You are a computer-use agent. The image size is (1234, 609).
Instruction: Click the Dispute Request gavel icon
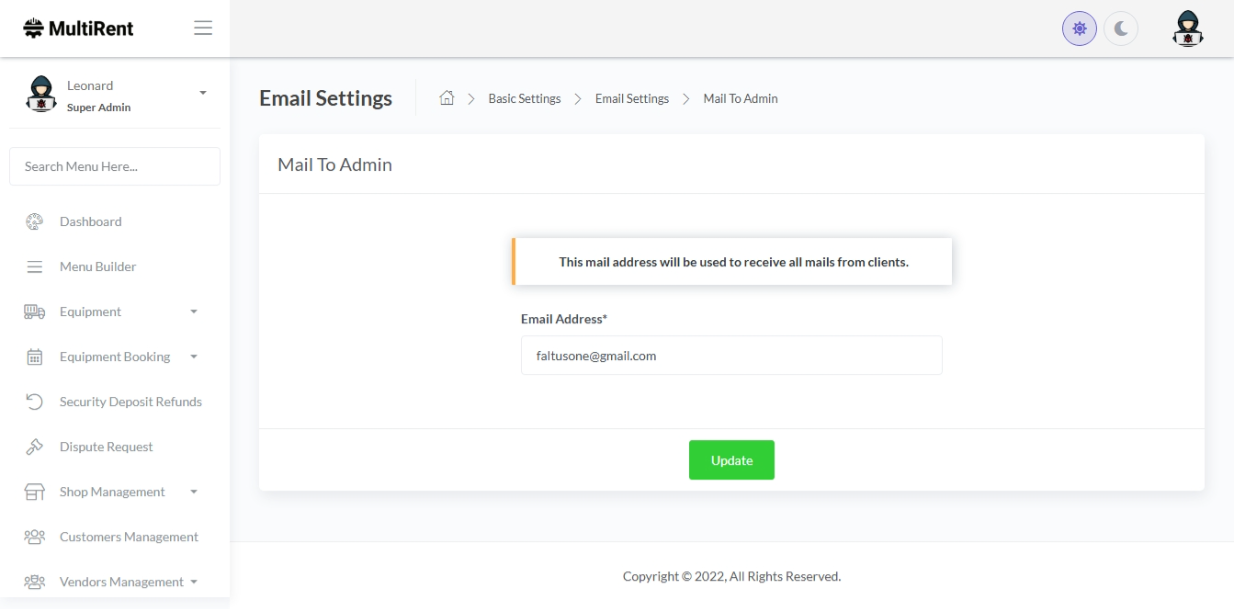point(34,447)
